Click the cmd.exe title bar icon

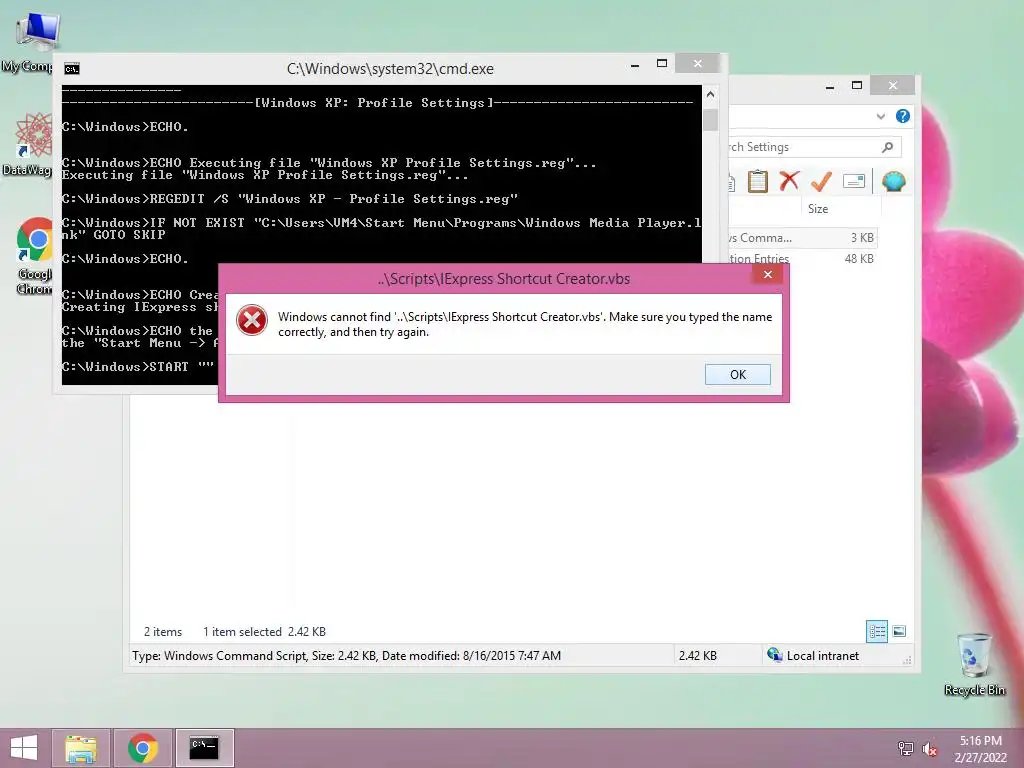click(x=72, y=69)
